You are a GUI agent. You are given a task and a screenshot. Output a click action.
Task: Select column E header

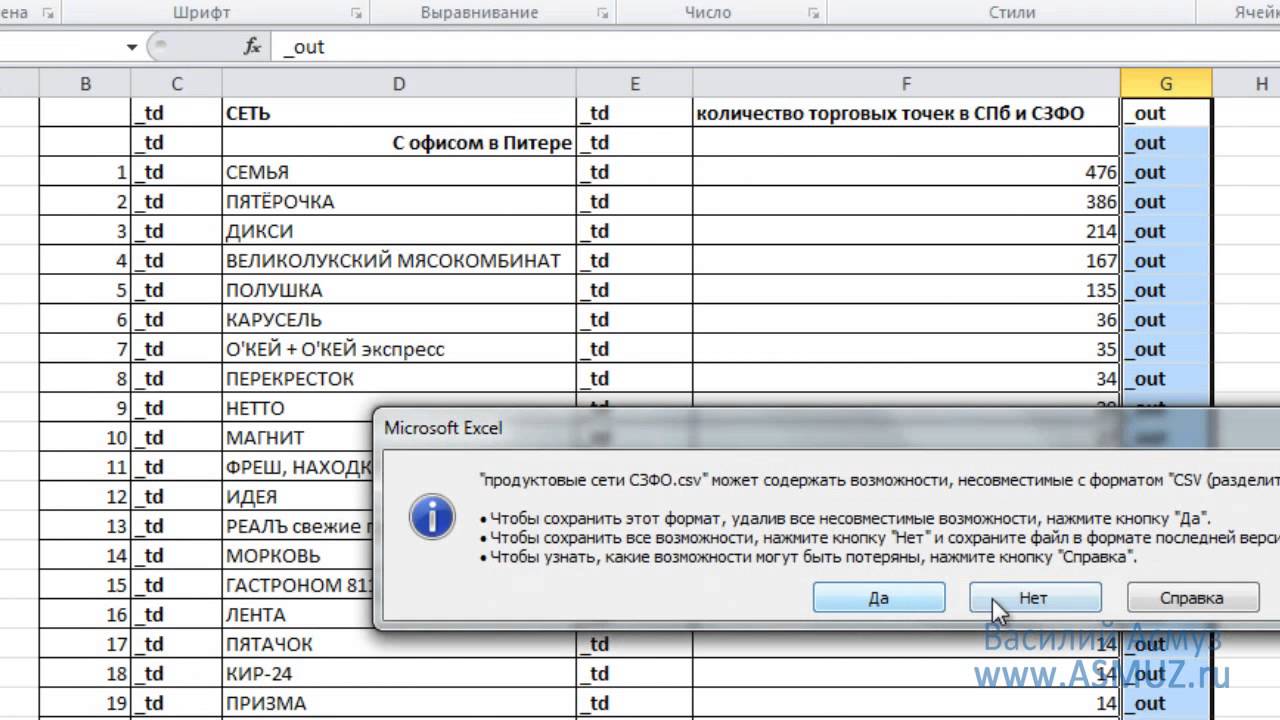(x=635, y=84)
